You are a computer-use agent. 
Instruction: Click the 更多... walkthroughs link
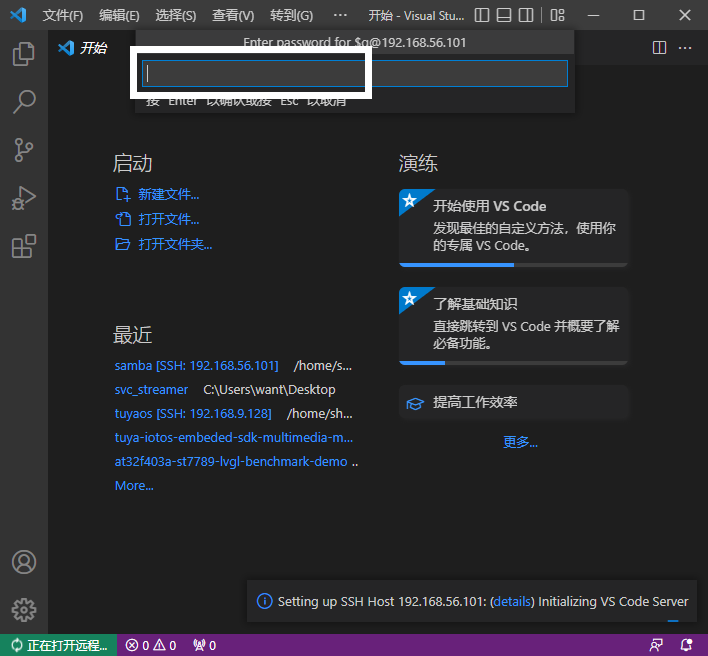[520, 442]
